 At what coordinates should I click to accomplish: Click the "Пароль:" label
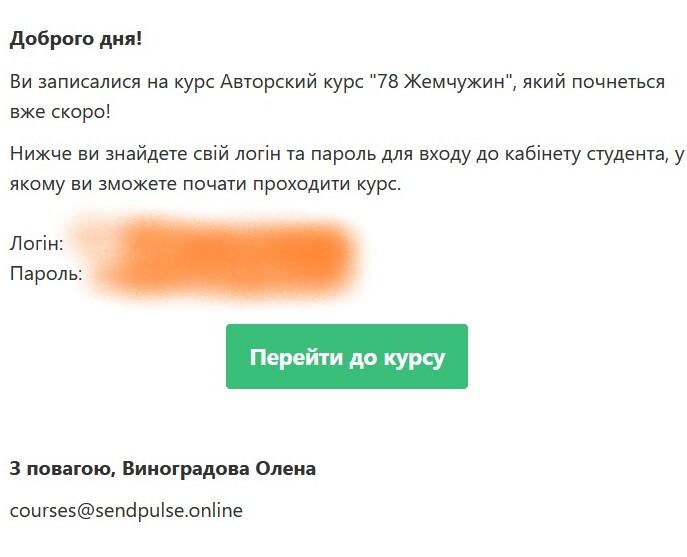(x=46, y=272)
